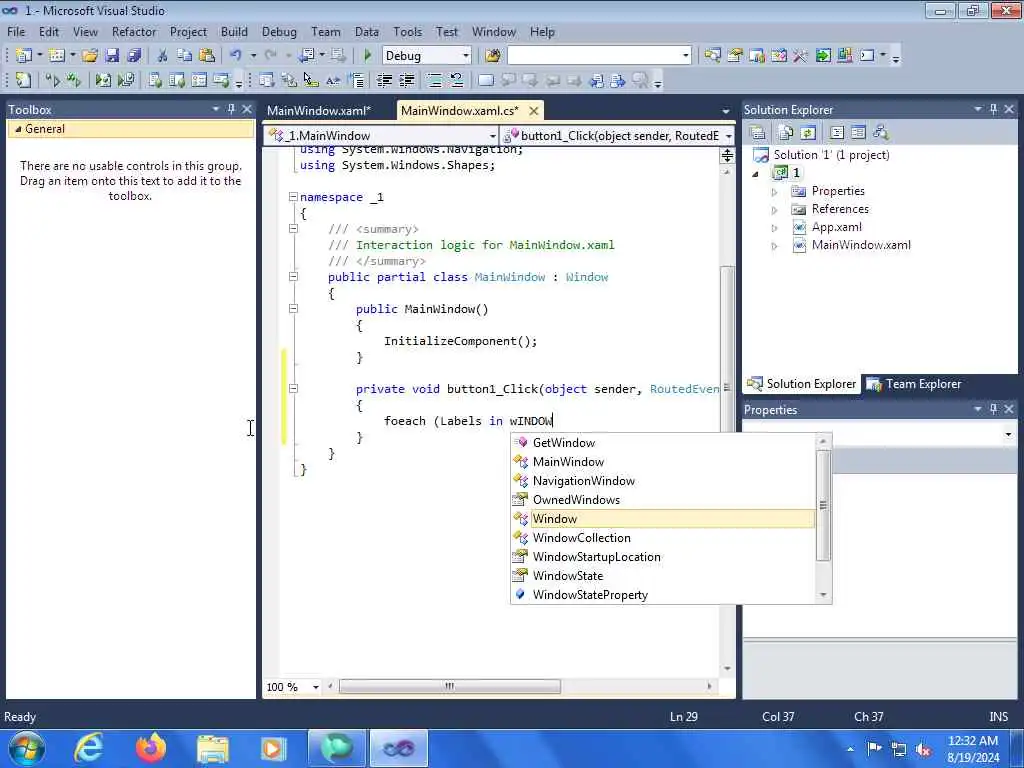This screenshot has height=768, width=1024.
Task: Click the View Class Diagram icon
Action: tap(881, 133)
